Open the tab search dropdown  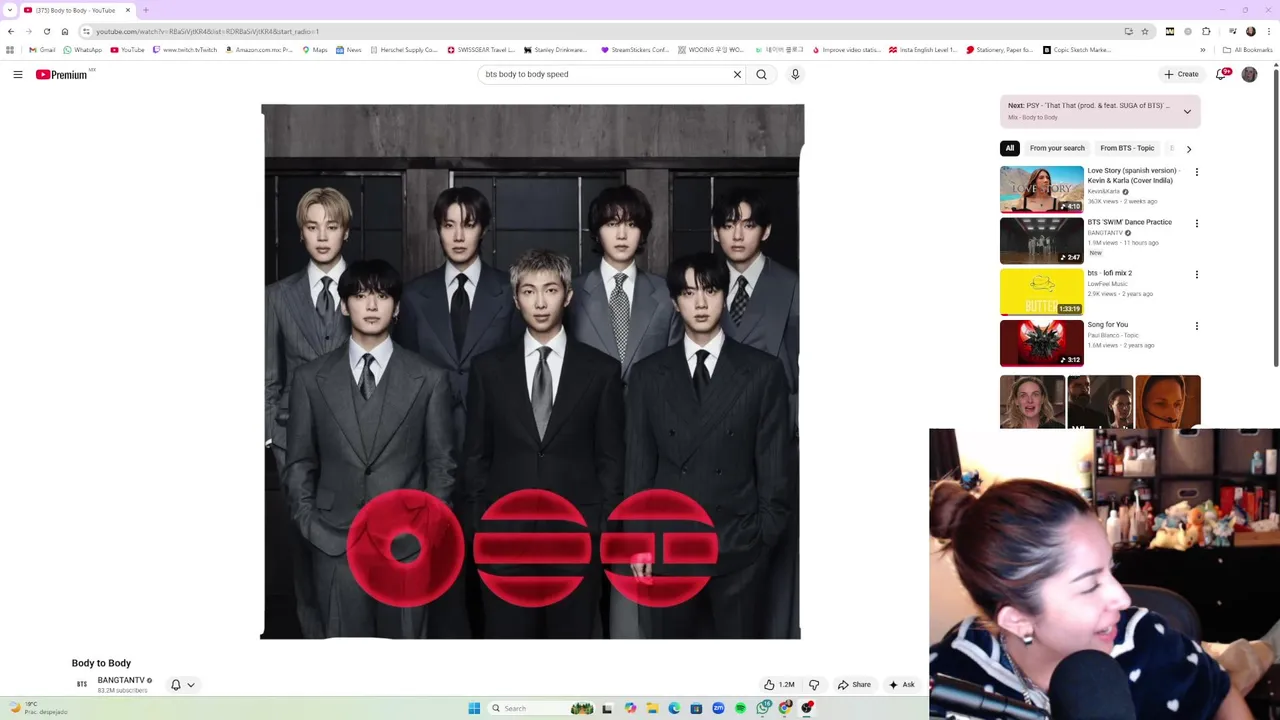point(9,10)
